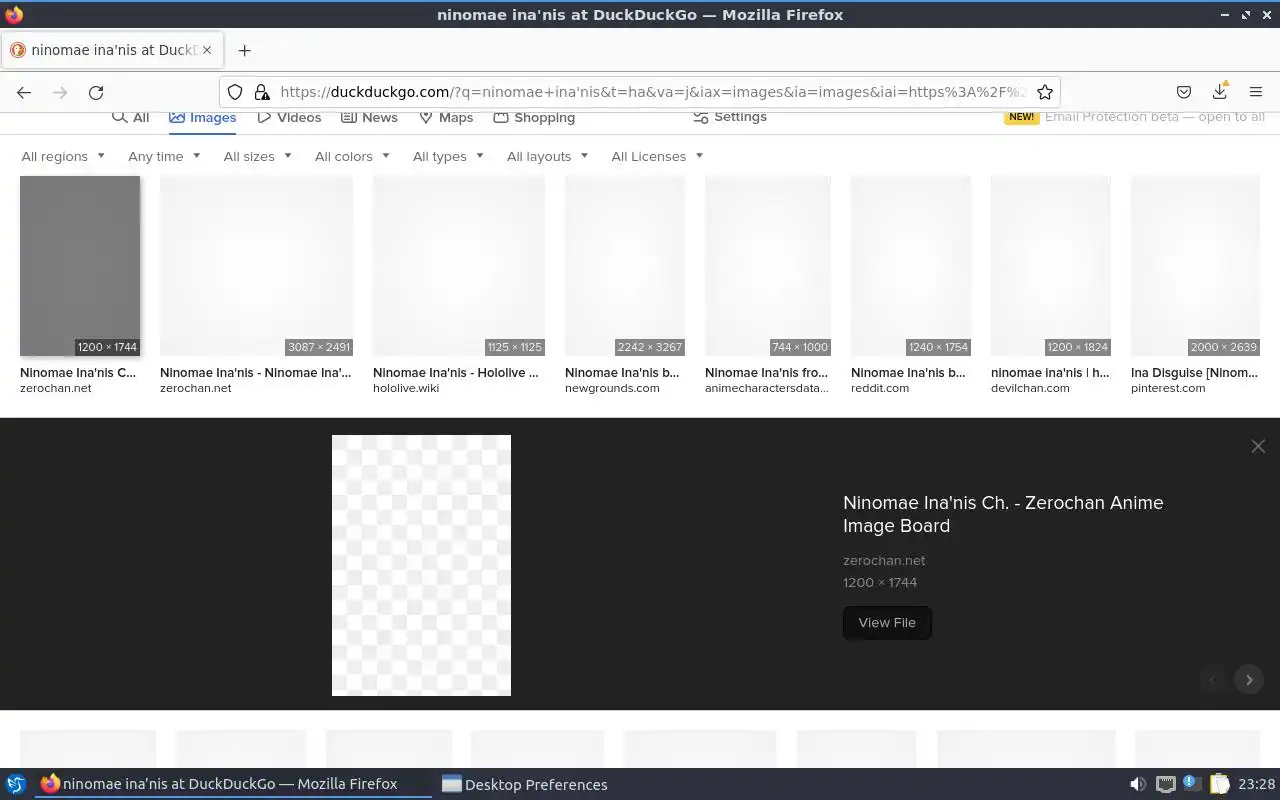Image resolution: width=1280 pixels, height=800 pixels.
Task: Select the 1240 × 1754 reddit thumbnail
Action: tap(911, 266)
